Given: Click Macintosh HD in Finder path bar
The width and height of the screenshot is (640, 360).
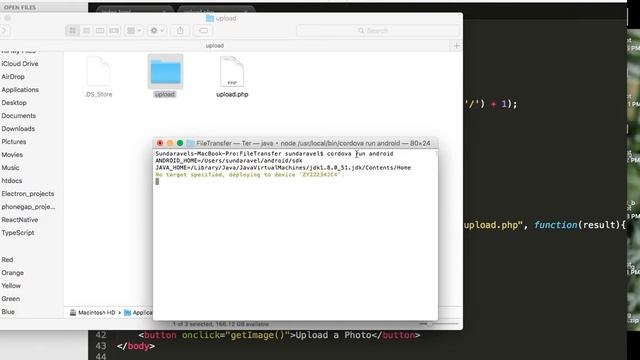Looking at the screenshot, I should [93, 313].
